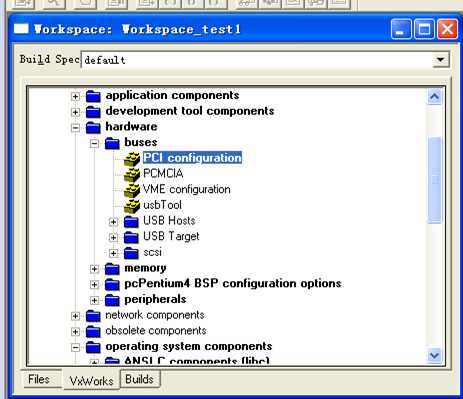Click the PCI configuration component icon
The width and height of the screenshot is (463, 399).
[x=132, y=159]
